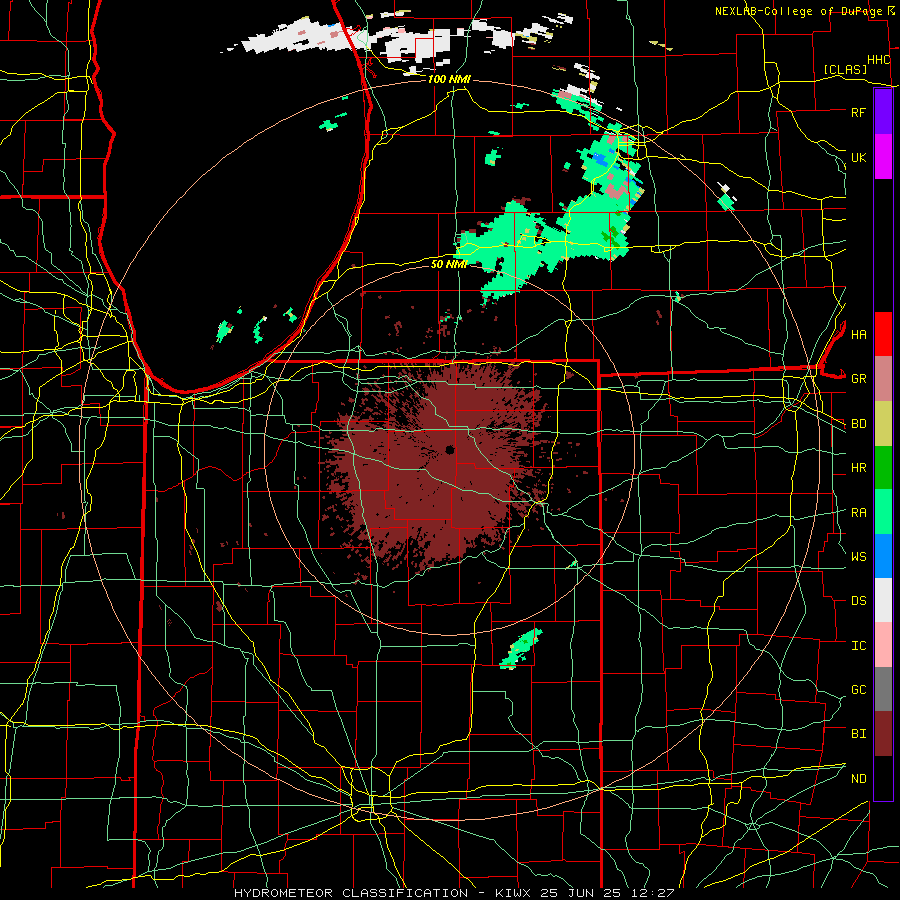
Task: Click the UK magenta legend swatch
Action: point(883,157)
